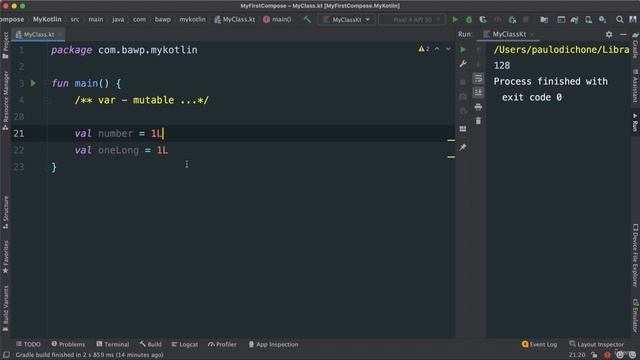The image size is (640, 360).
Task: Open the Event Log
Action: click(x=539, y=344)
